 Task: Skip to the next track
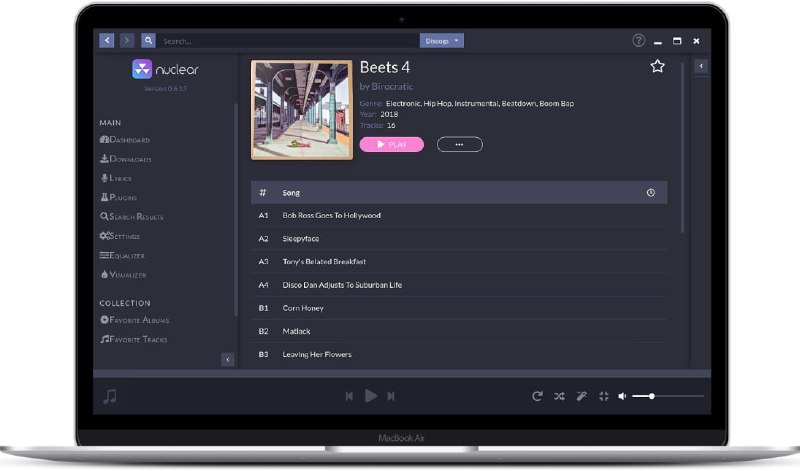pos(391,396)
